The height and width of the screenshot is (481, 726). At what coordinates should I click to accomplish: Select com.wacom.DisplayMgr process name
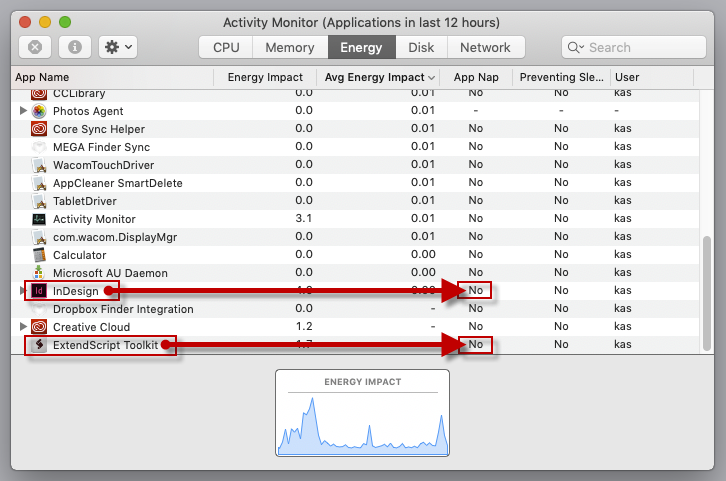tap(115, 237)
